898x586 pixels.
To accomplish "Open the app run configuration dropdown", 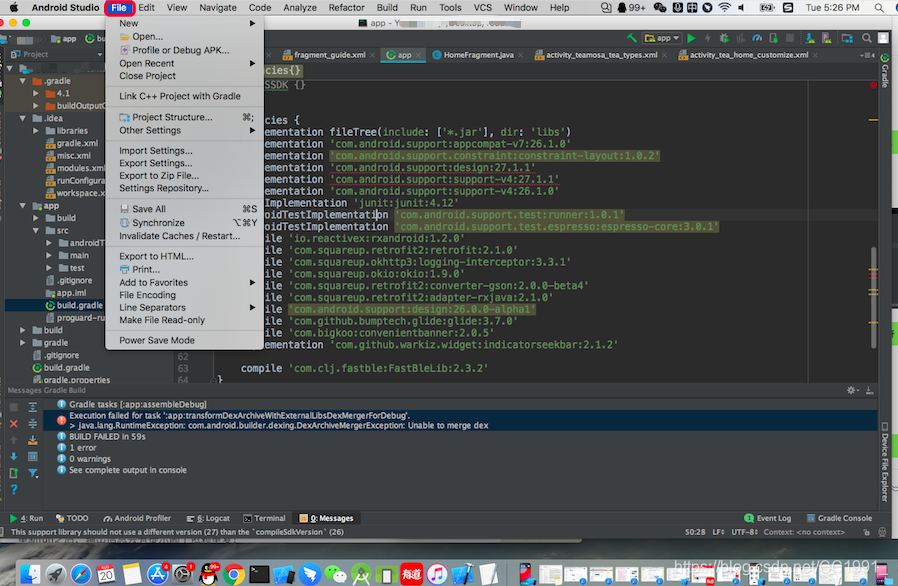I will tap(662, 38).
